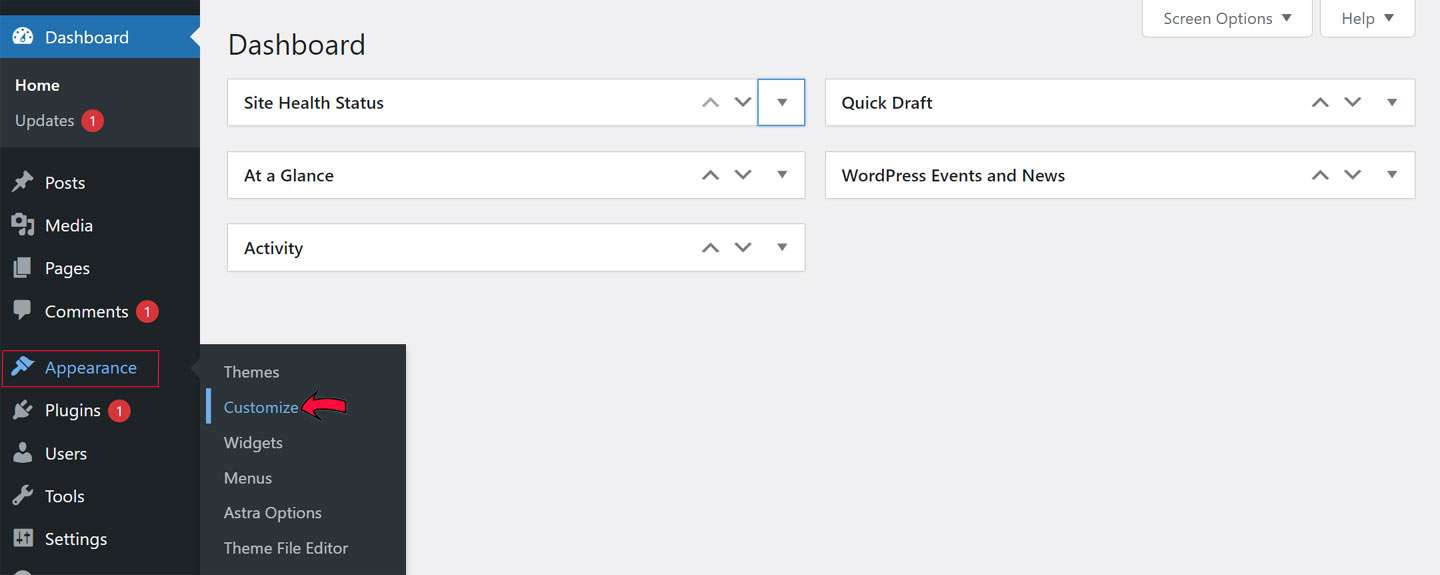The height and width of the screenshot is (575, 1440).
Task: Click the Media library icon
Action: pyautogui.click(x=22, y=225)
